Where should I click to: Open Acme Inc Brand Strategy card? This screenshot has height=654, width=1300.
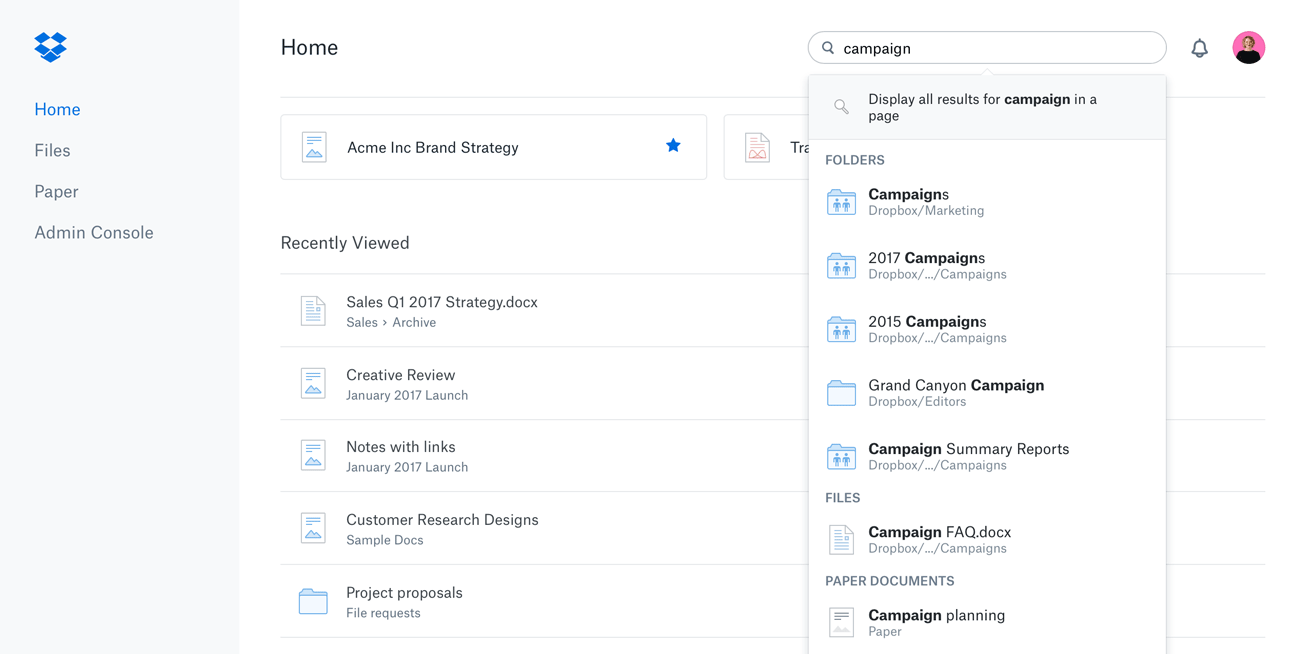[493, 147]
